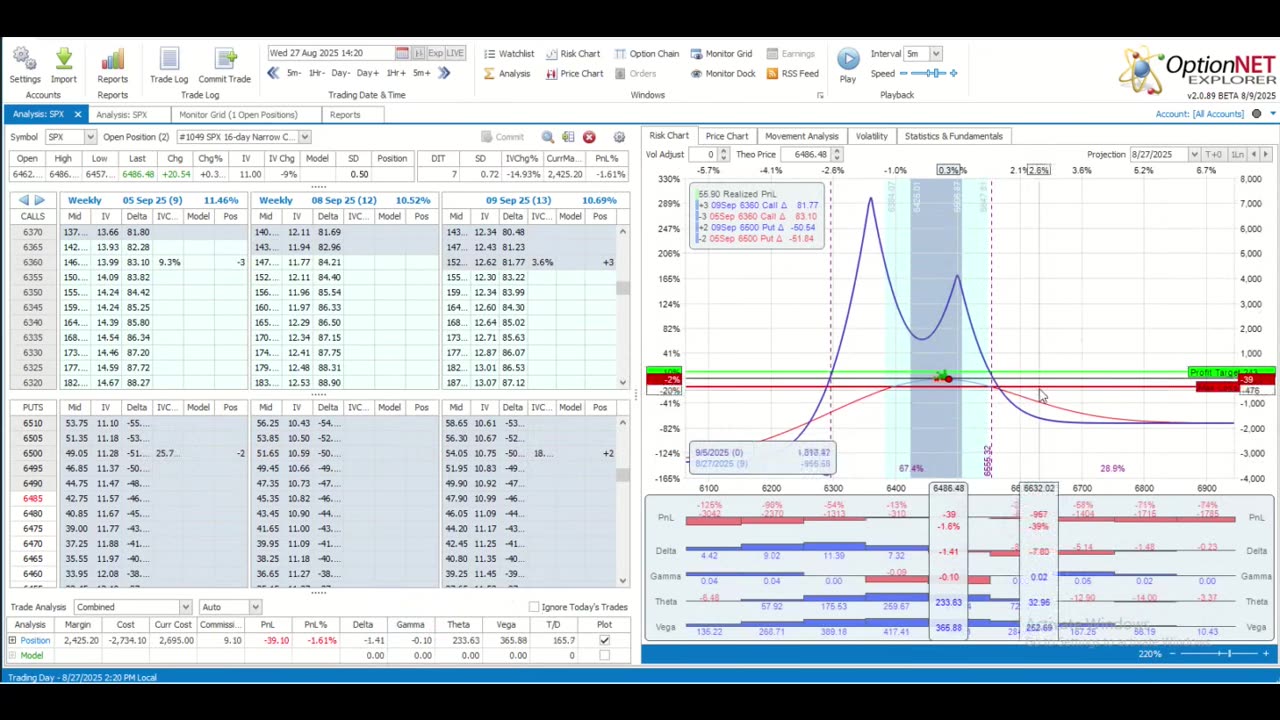Open the Projection date dropdown
This screenshot has height=720, width=1280.
tap(1194, 155)
